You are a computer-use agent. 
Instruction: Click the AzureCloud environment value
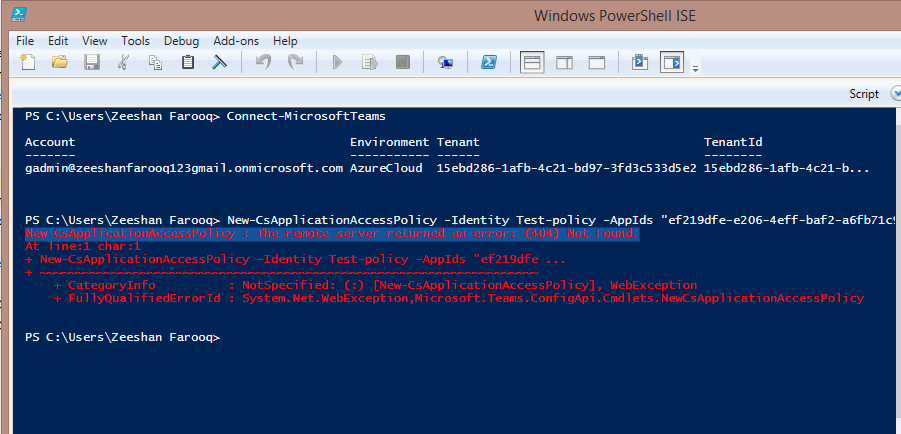point(386,168)
